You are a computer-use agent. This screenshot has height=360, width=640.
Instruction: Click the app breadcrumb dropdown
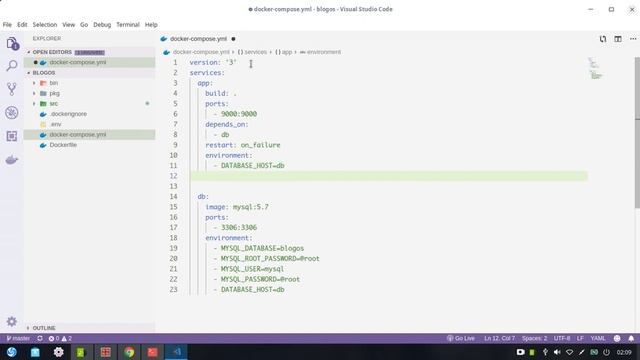click(x=284, y=52)
